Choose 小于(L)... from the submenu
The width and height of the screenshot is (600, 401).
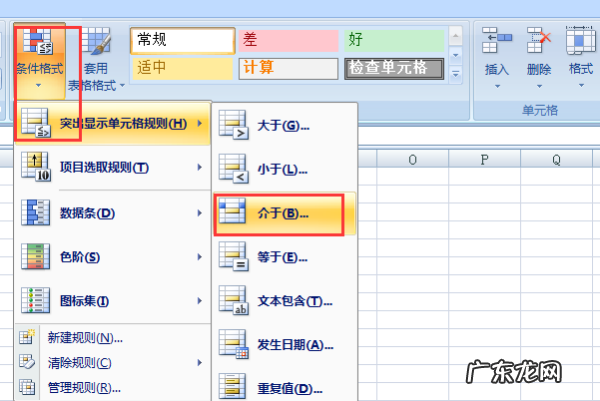285,169
